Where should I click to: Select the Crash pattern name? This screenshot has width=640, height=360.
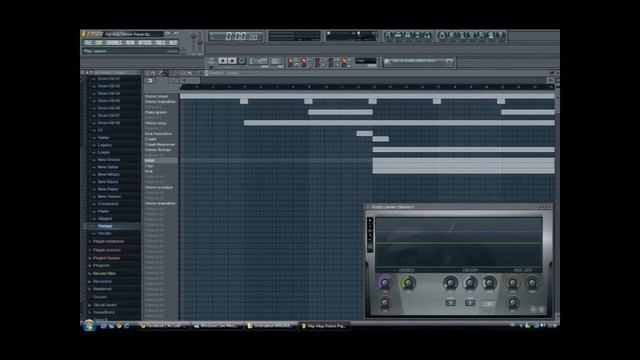[151, 139]
